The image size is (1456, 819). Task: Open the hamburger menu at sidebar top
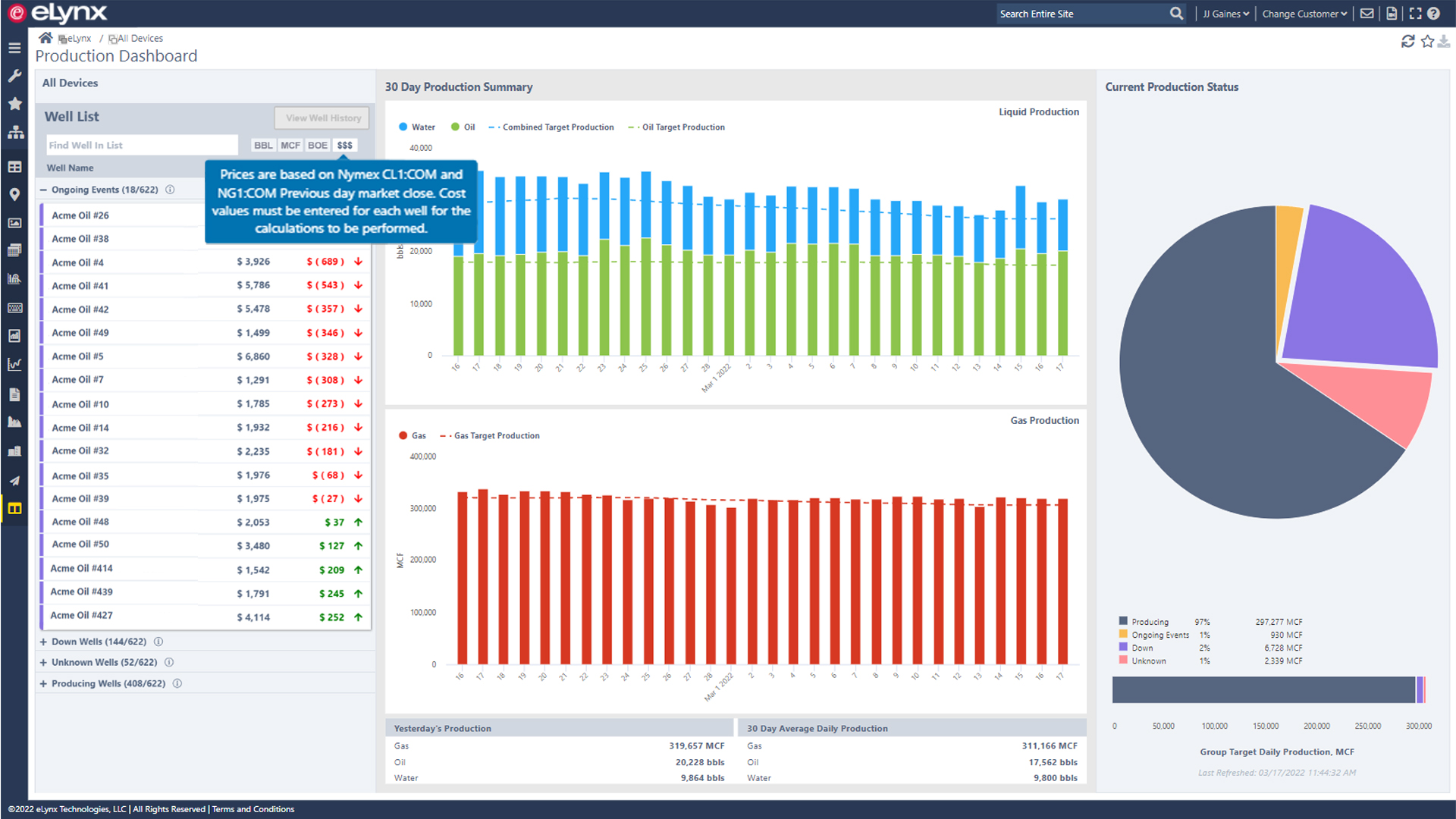tap(14, 47)
